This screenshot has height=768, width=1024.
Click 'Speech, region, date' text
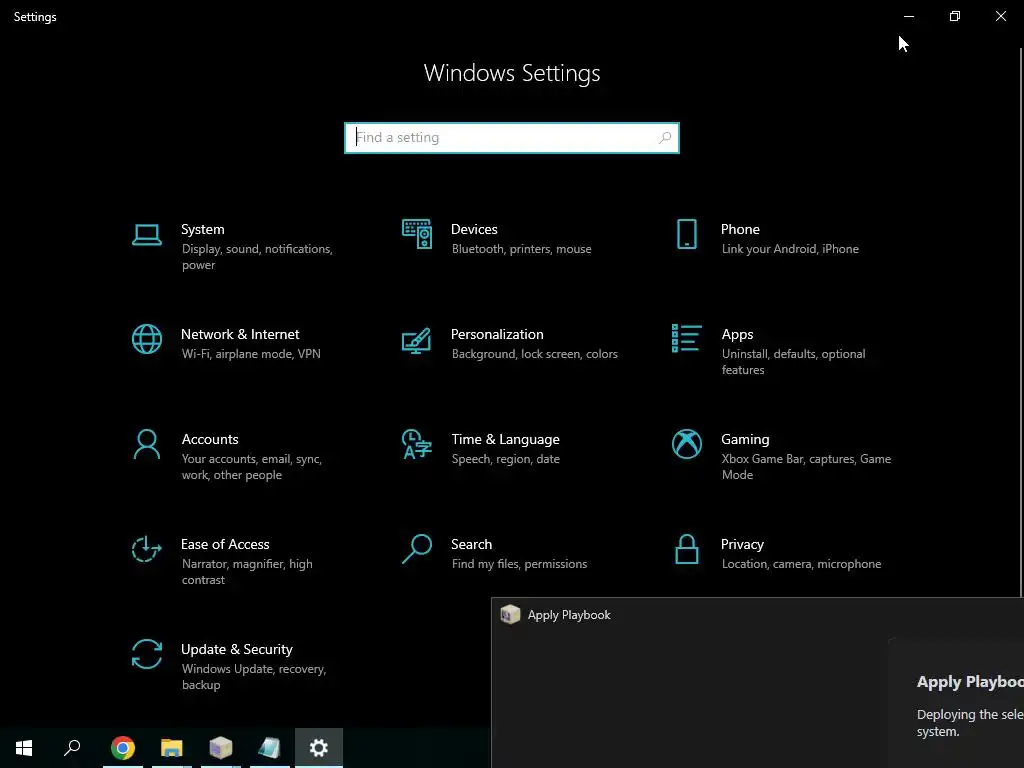click(505, 459)
